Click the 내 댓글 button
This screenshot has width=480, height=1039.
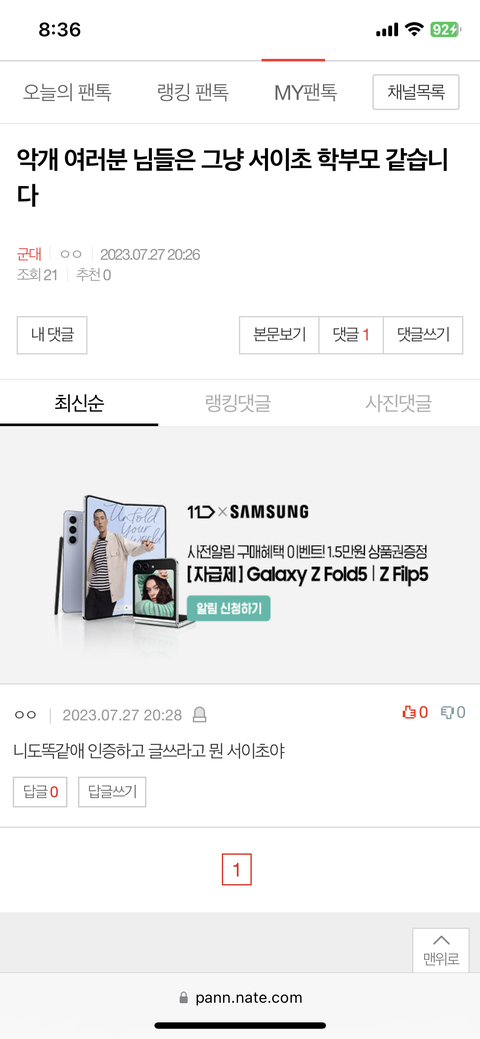pos(52,335)
